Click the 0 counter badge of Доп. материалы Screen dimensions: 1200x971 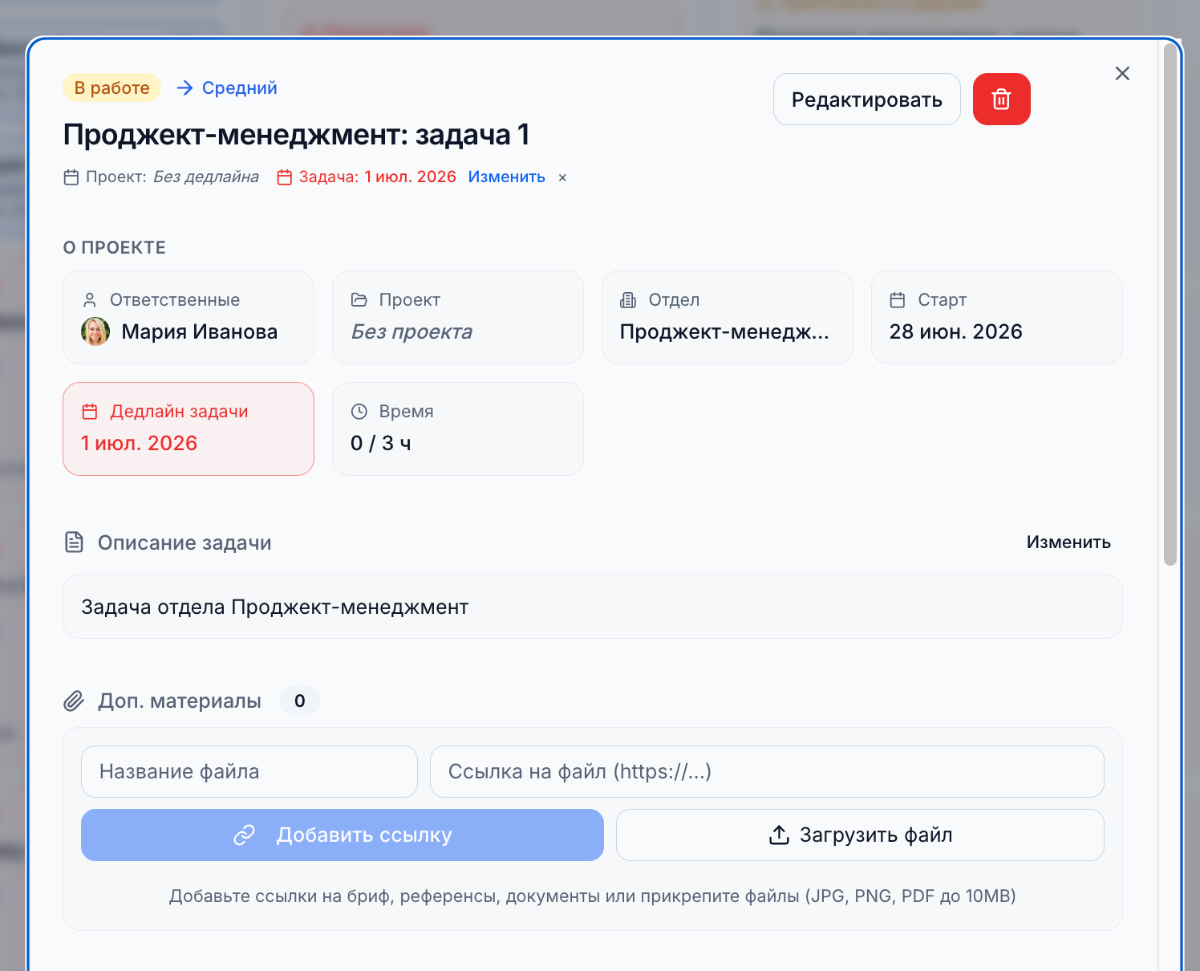[299, 701]
